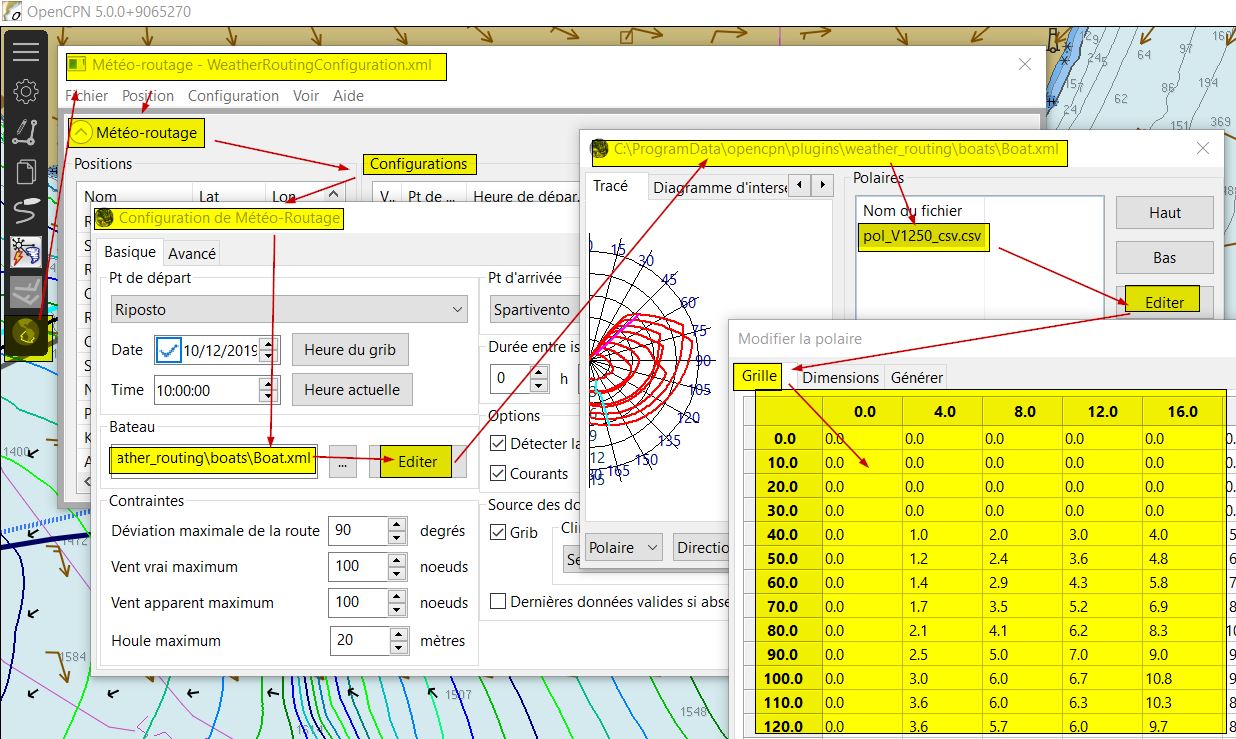The image size is (1236, 739).
Task: Open the Dimensions tab
Action: click(841, 377)
